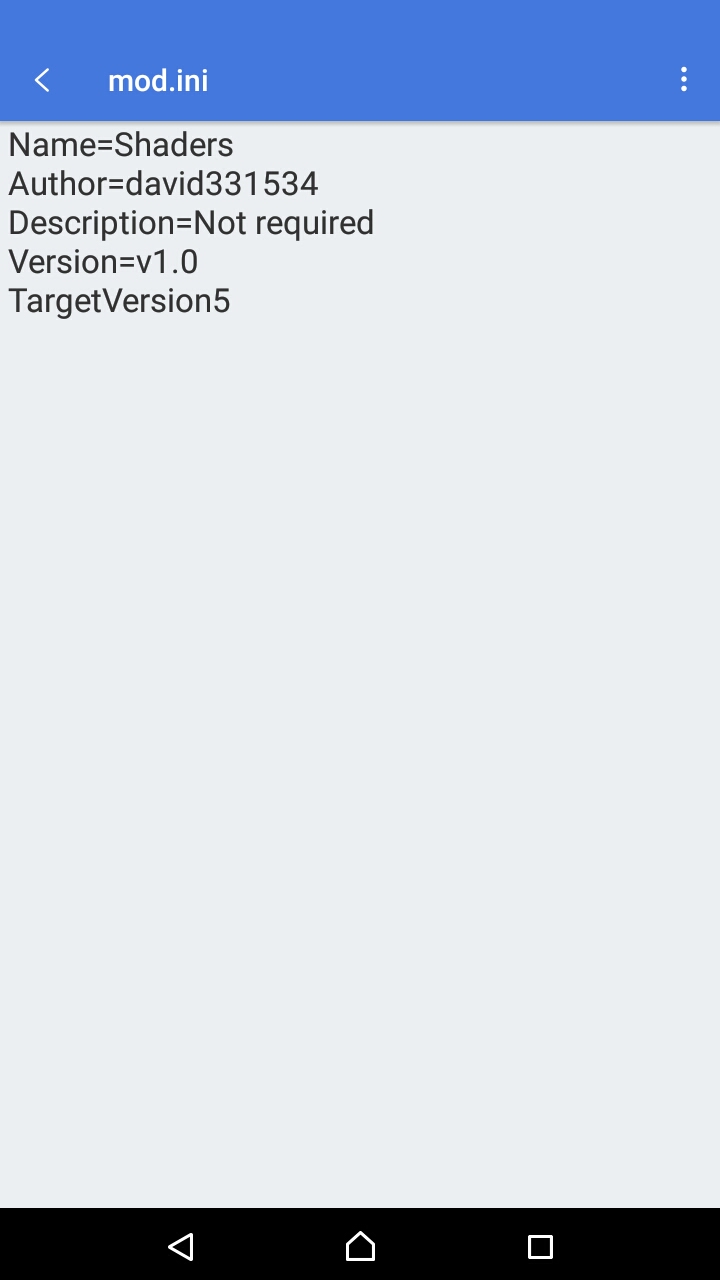Tap the username david331534
Image resolution: width=720 pixels, height=1280 pixels.
(222, 184)
